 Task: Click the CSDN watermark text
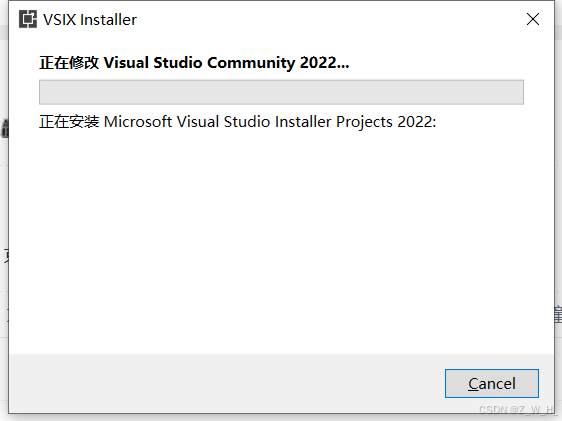pyautogui.click(x=516, y=409)
